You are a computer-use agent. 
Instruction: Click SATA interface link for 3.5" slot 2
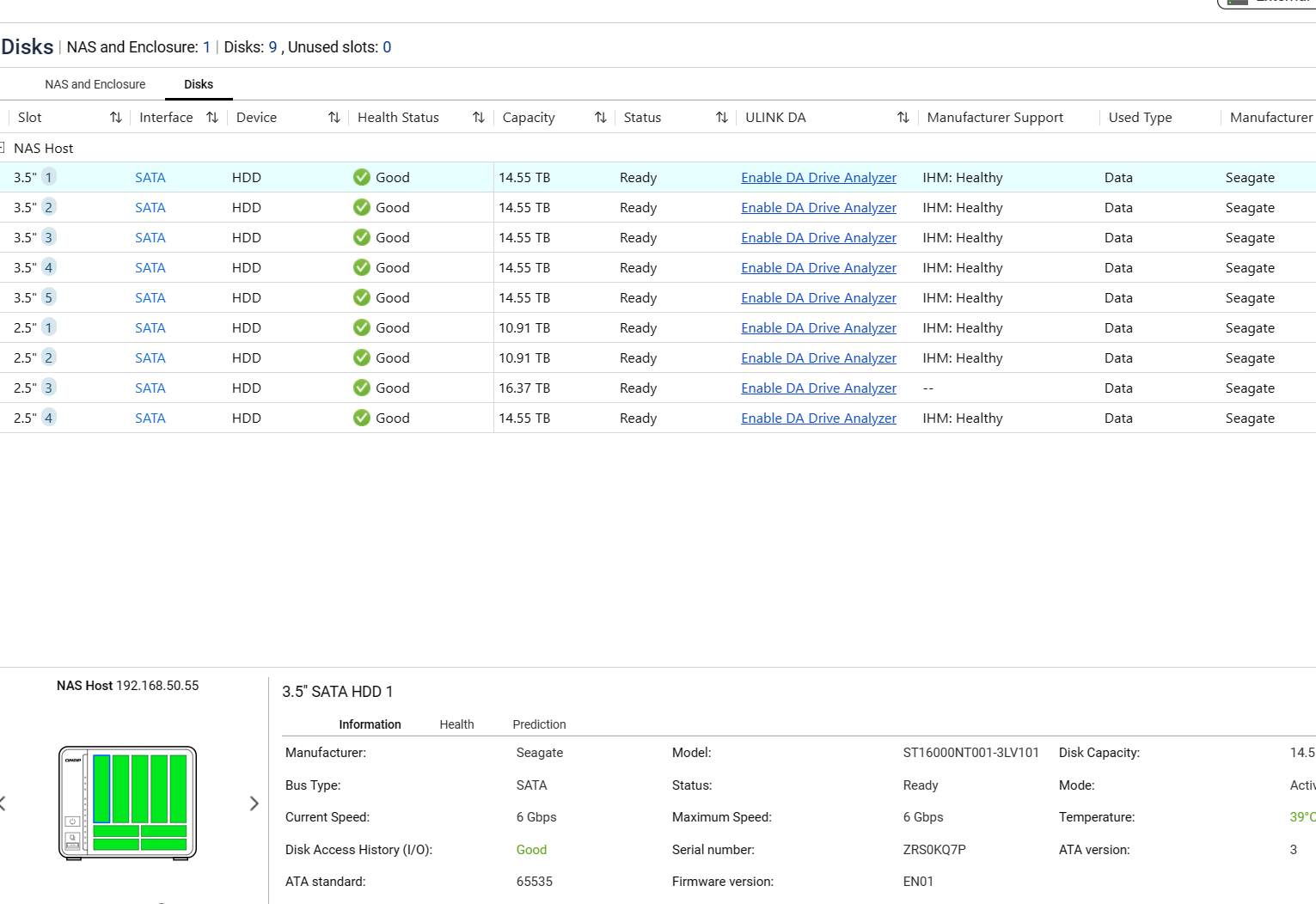click(x=150, y=208)
